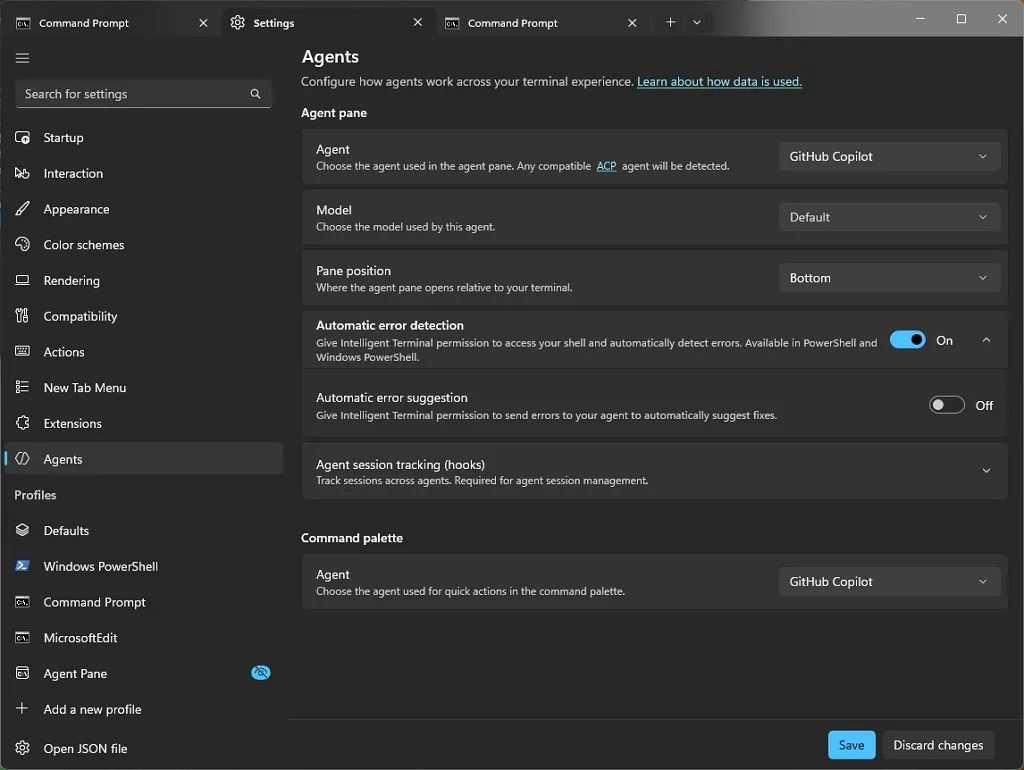The height and width of the screenshot is (770, 1024).
Task: Select the MicrosoftEdit profile
Action: (x=144, y=637)
